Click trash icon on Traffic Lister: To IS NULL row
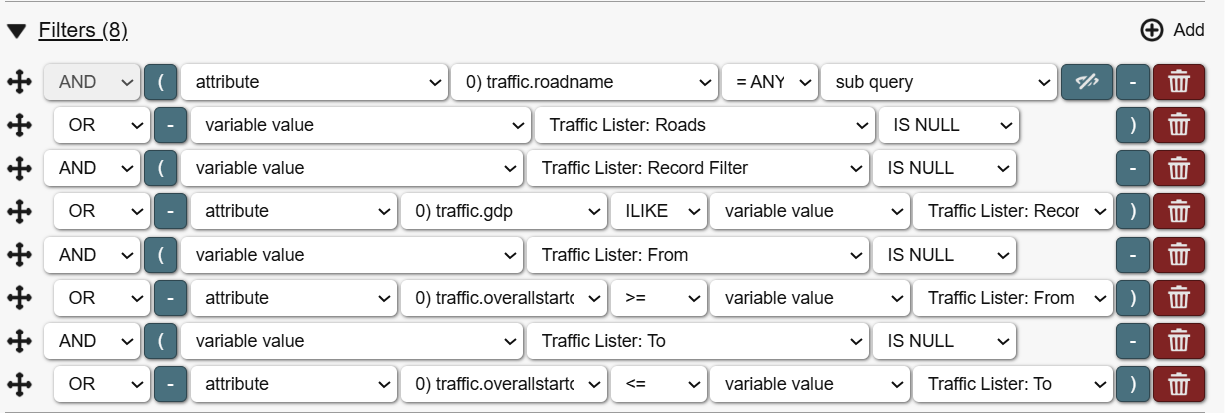The image size is (1225, 413). 1179,341
